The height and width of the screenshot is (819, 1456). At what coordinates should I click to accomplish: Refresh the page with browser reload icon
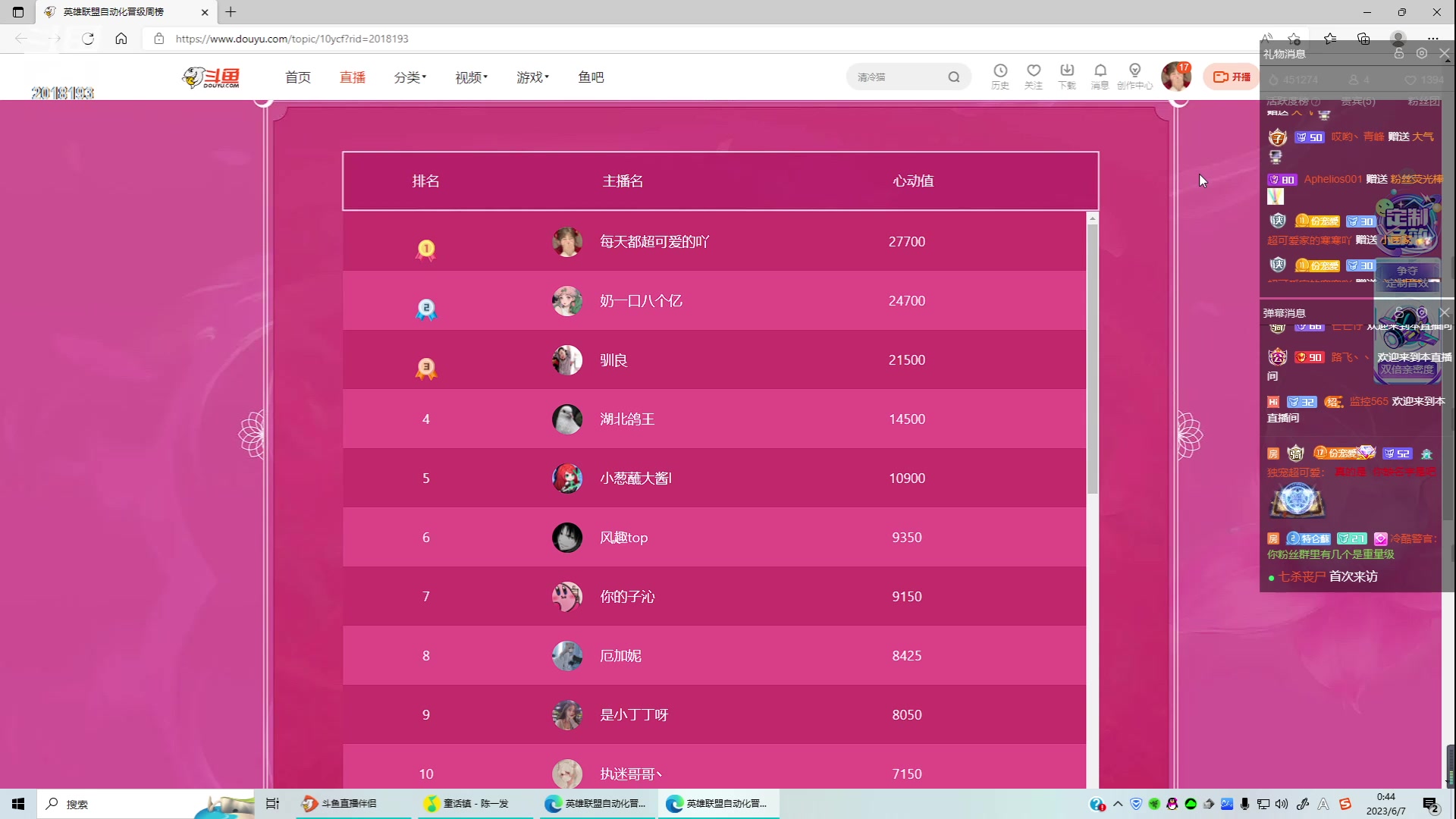[x=88, y=39]
